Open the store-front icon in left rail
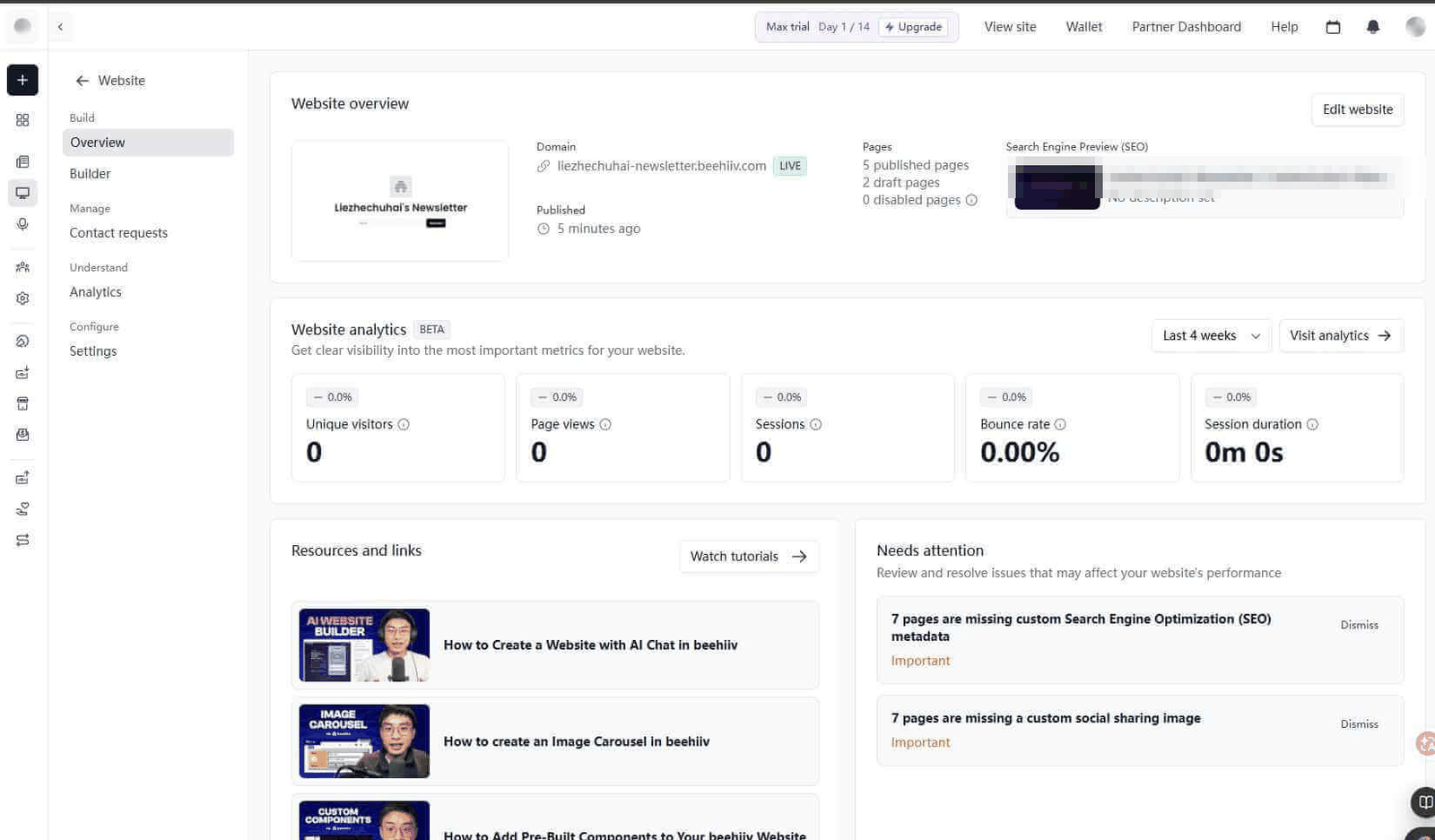Image resolution: width=1435 pixels, height=840 pixels. (22, 403)
